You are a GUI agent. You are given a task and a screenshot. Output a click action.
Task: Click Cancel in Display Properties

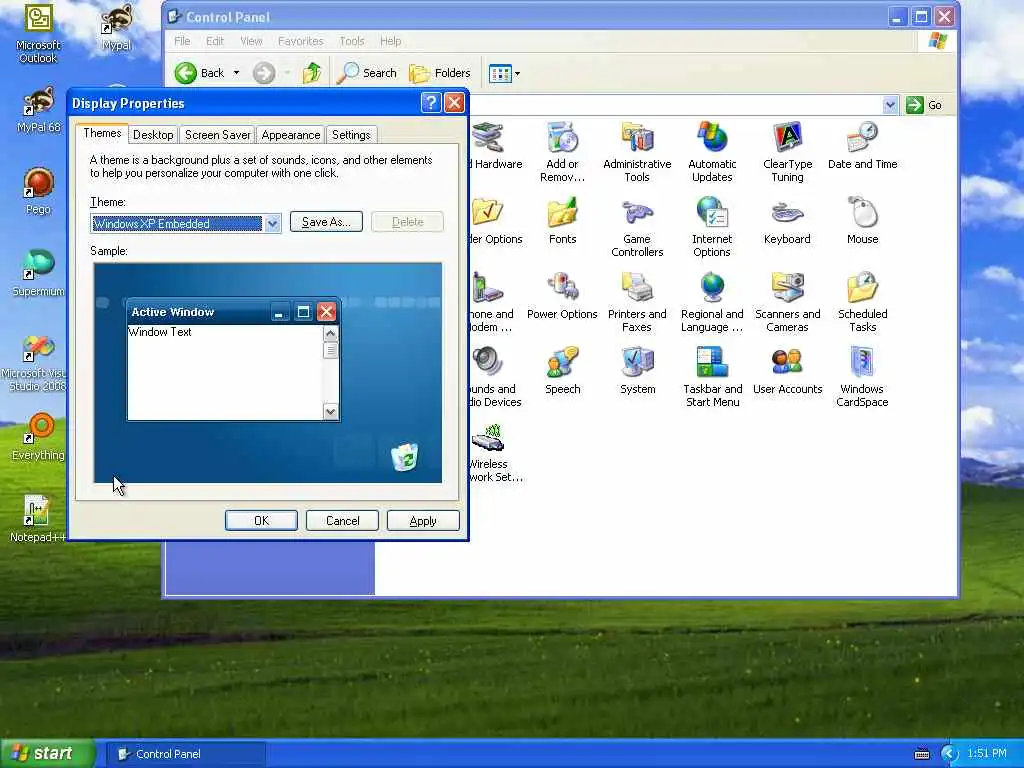[x=342, y=520]
